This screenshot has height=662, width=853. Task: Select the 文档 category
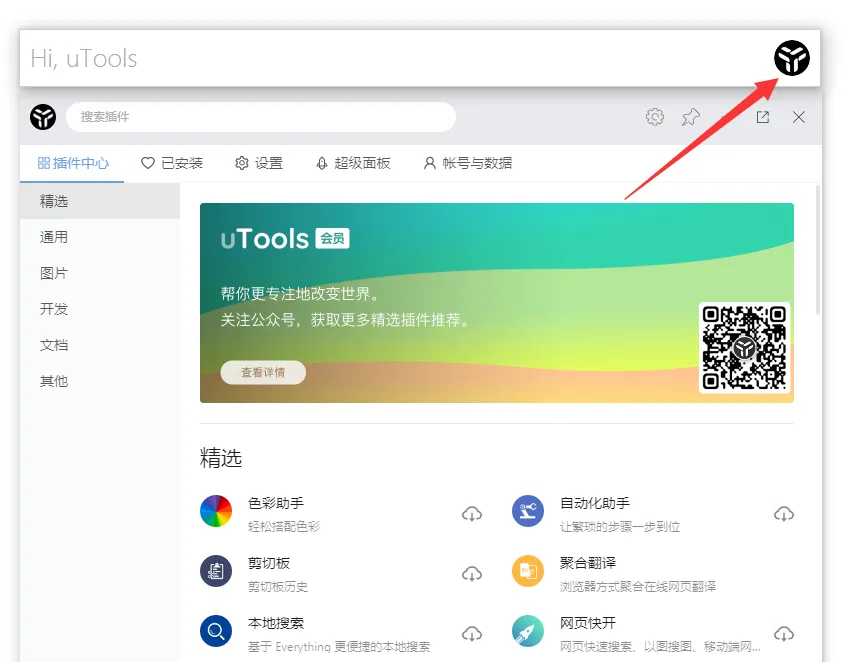100,345
